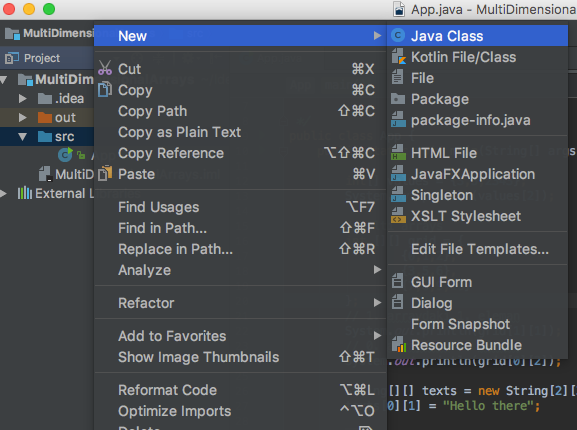
Task: Click the XSLT Stylesheet icon
Action: click(x=399, y=216)
